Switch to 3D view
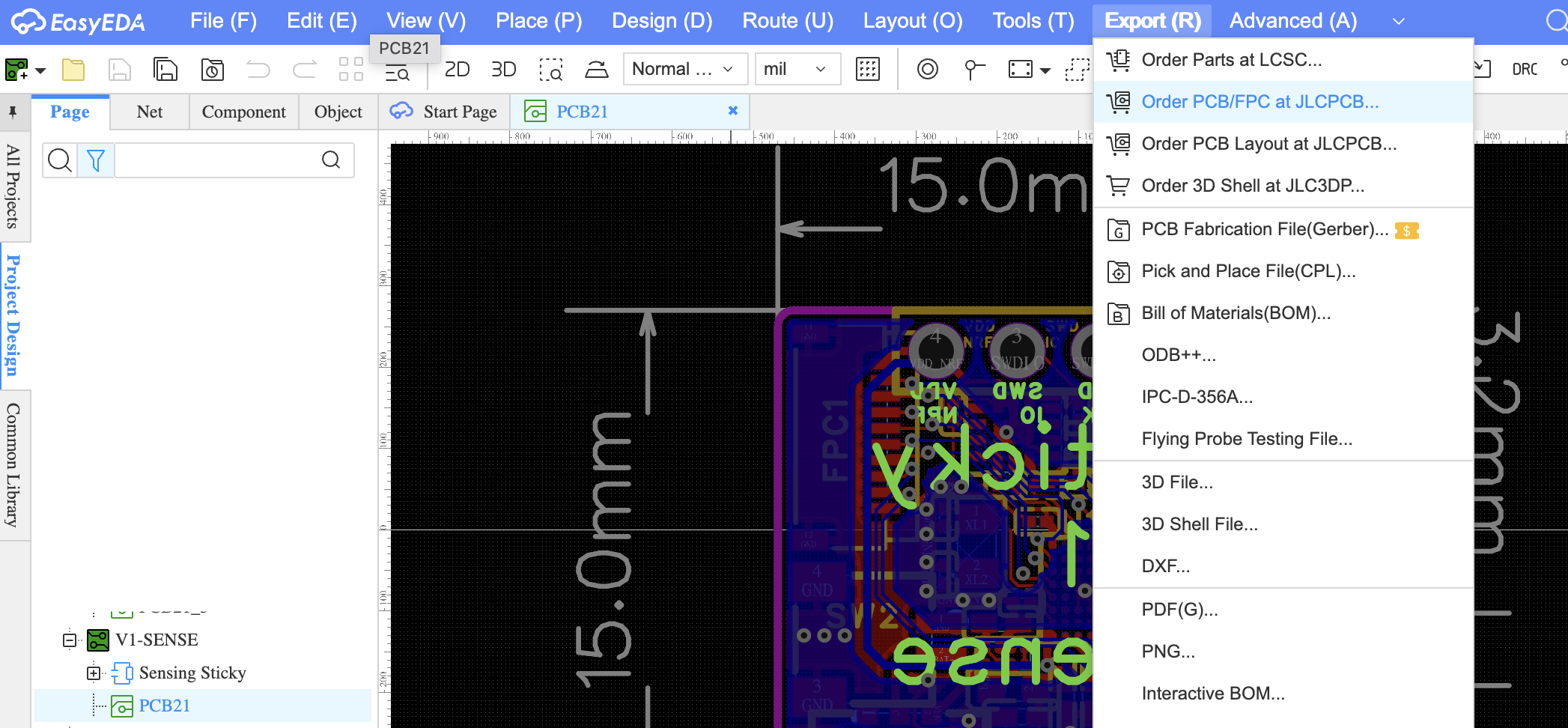 (504, 70)
